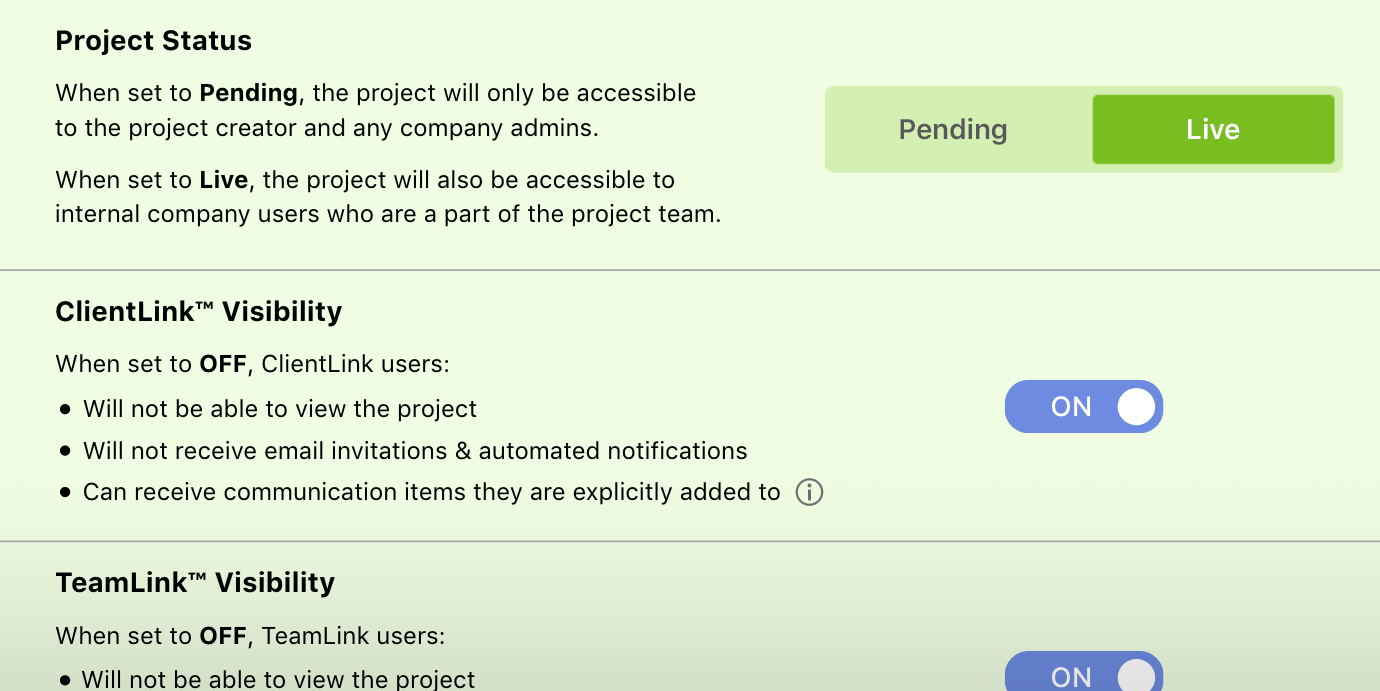Switch ClientLink visibility to OFF
The image size is (1380, 691).
[x=1084, y=407]
